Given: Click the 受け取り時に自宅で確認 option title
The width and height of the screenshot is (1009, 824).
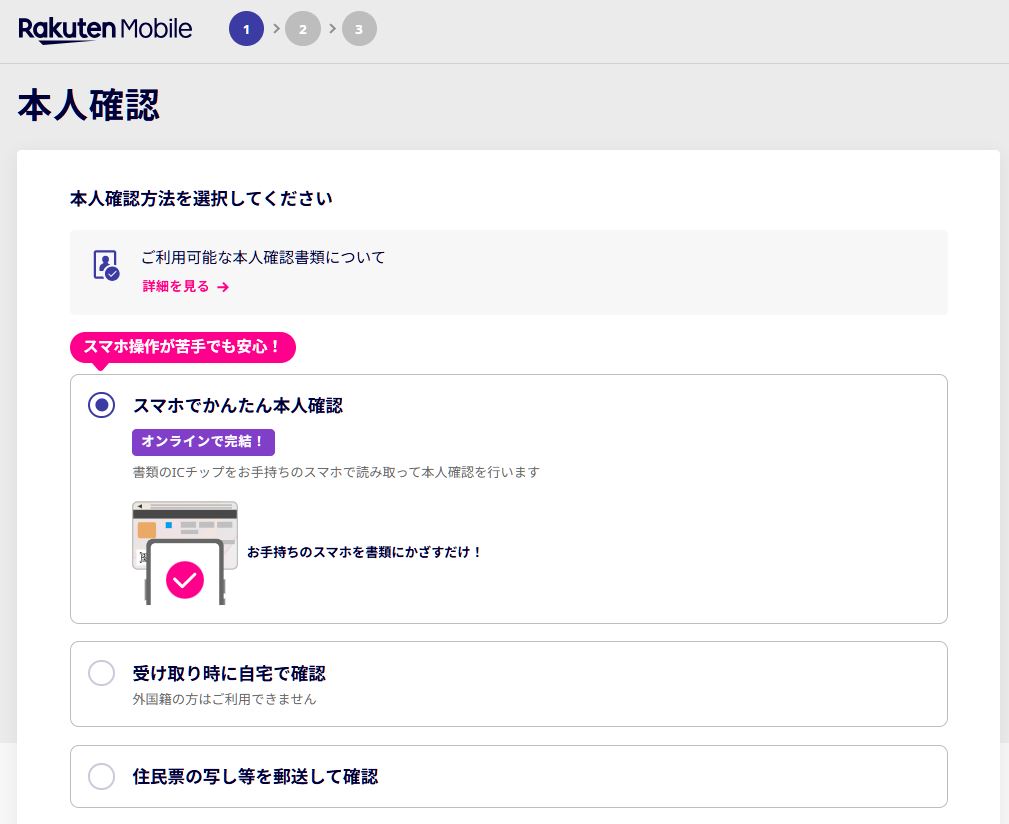Looking at the screenshot, I should (x=229, y=673).
